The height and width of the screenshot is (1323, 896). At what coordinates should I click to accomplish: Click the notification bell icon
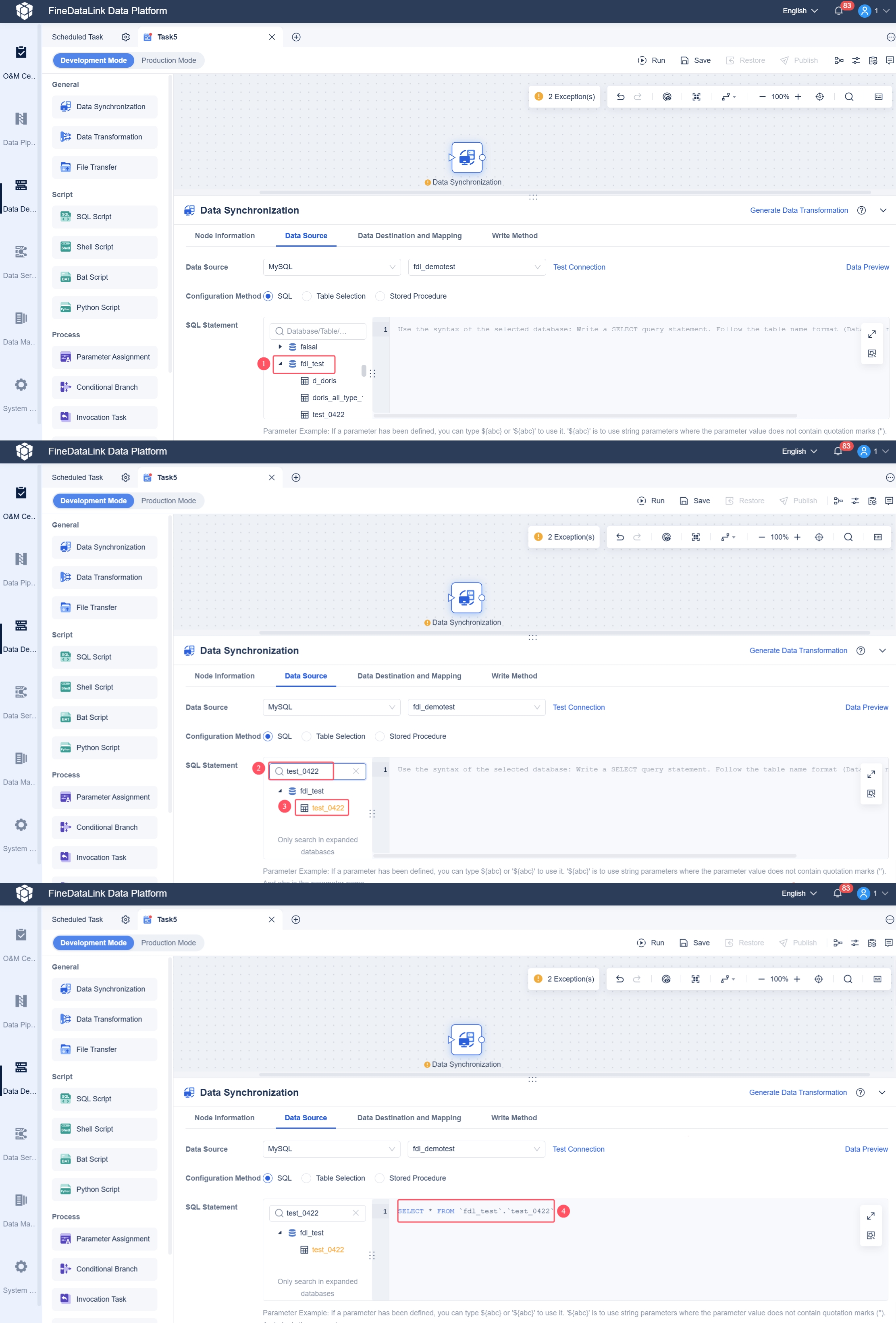[x=838, y=11]
